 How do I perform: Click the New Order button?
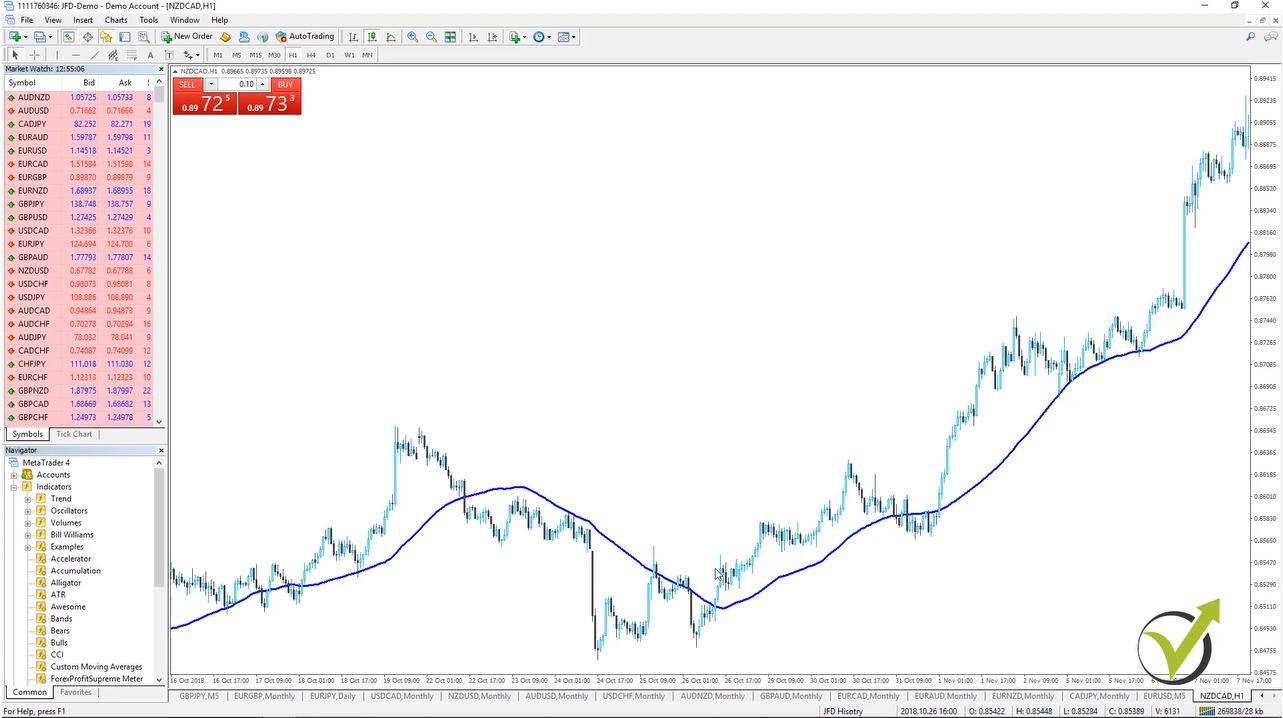tap(187, 37)
